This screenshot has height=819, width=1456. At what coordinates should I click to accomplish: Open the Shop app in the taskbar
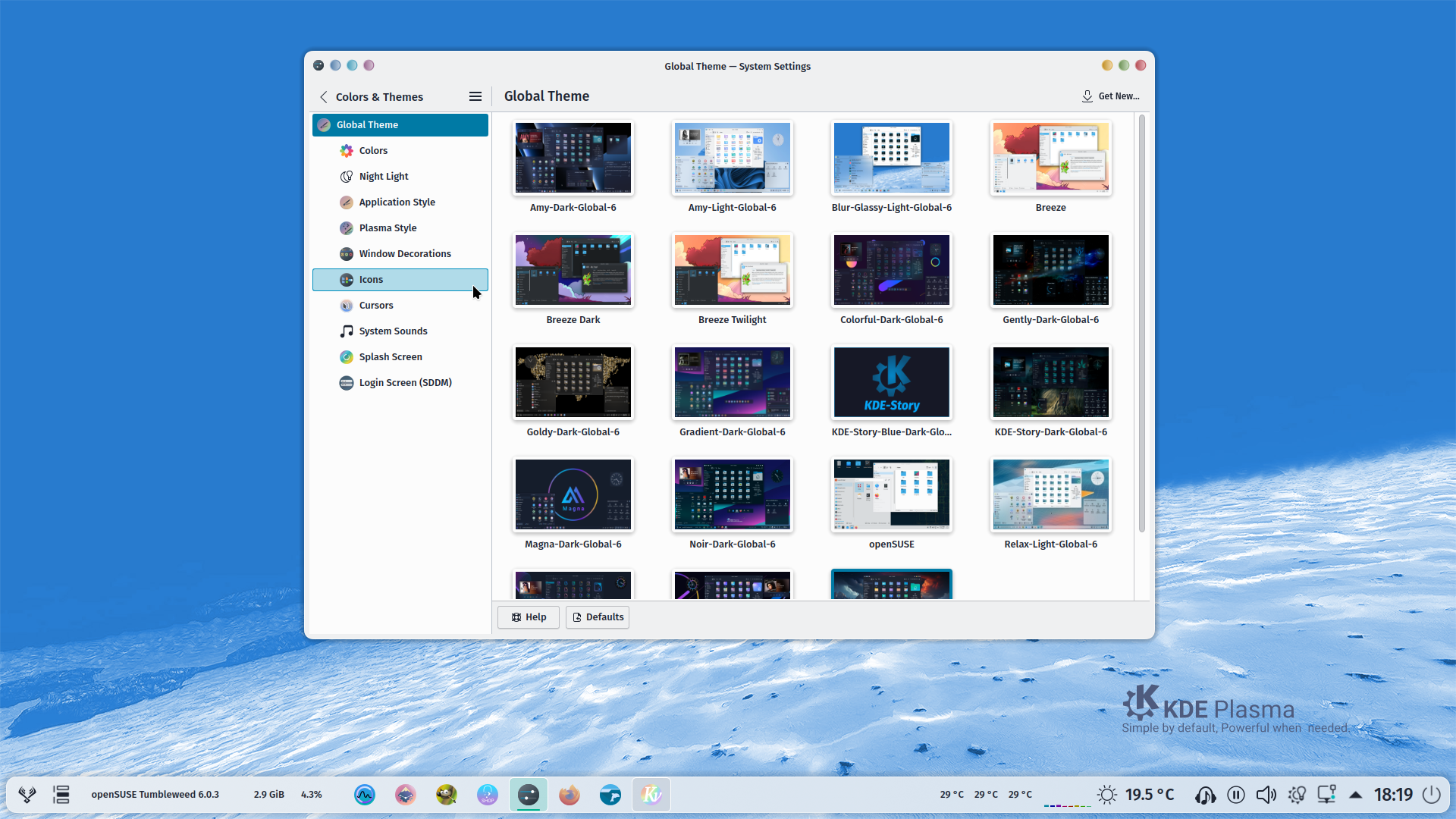click(488, 795)
